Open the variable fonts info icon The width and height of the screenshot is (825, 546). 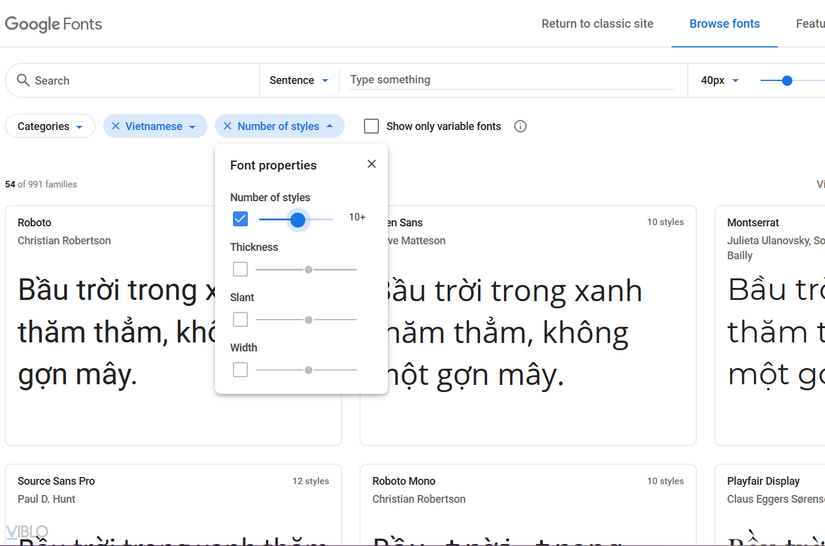pyautogui.click(x=520, y=126)
